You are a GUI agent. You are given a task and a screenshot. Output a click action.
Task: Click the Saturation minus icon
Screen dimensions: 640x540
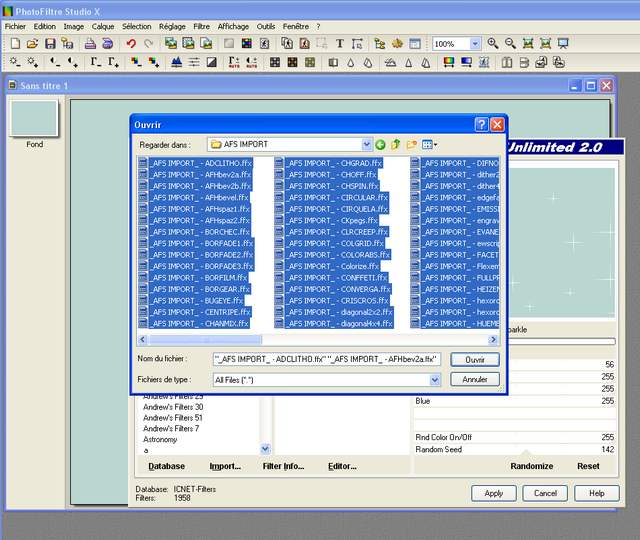tap(136, 62)
